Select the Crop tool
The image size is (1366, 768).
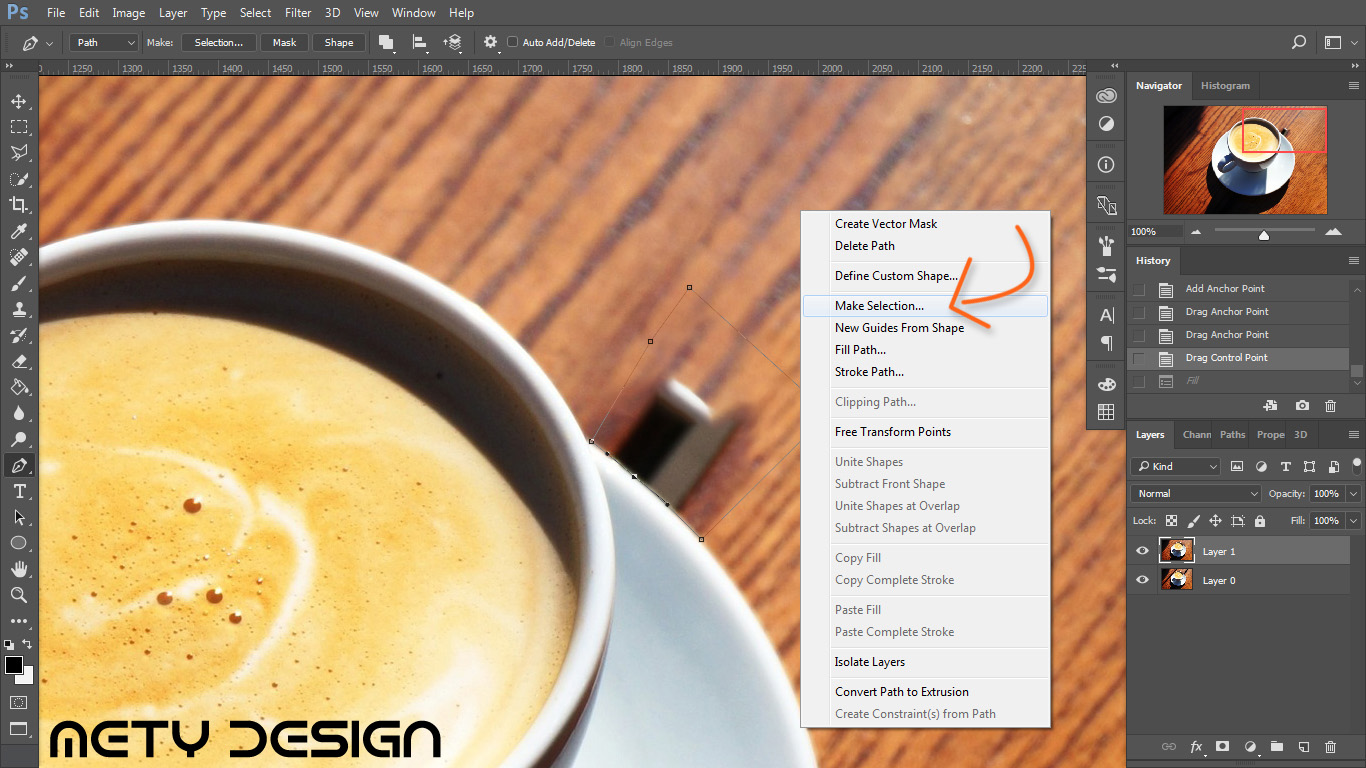coord(18,205)
